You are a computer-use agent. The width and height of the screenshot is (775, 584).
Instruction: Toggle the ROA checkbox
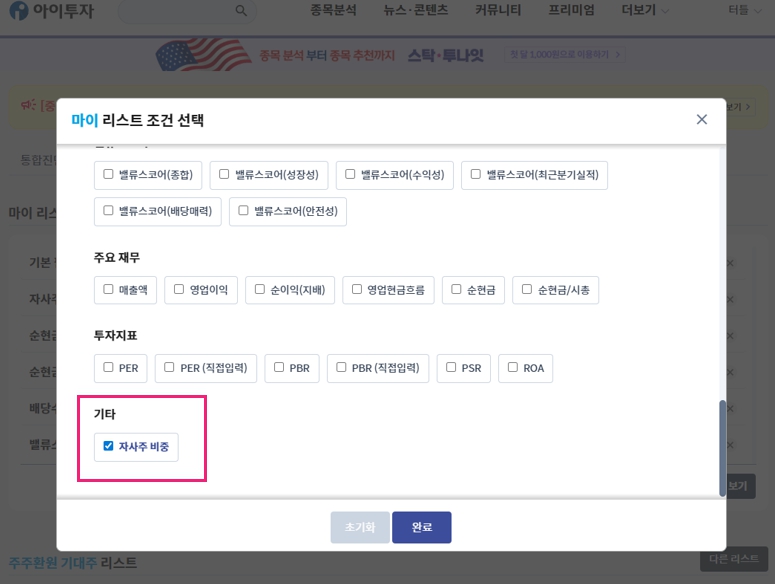[513, 367]
